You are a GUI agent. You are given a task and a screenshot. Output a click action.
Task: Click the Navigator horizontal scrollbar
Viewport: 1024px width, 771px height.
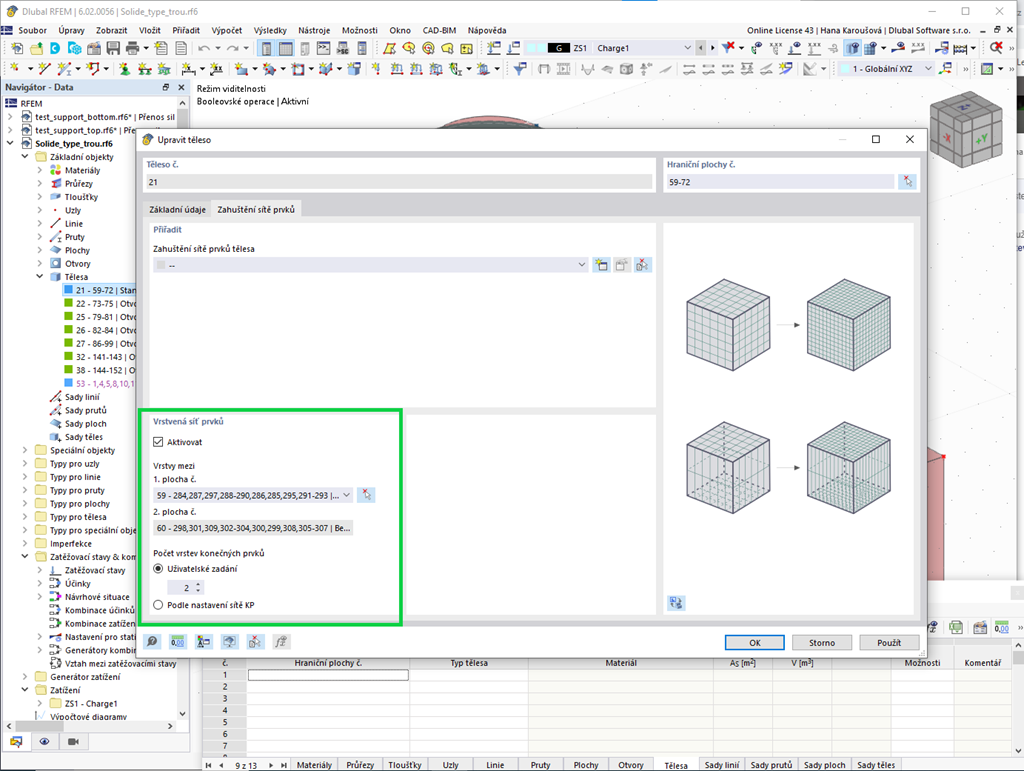point(90,726)
